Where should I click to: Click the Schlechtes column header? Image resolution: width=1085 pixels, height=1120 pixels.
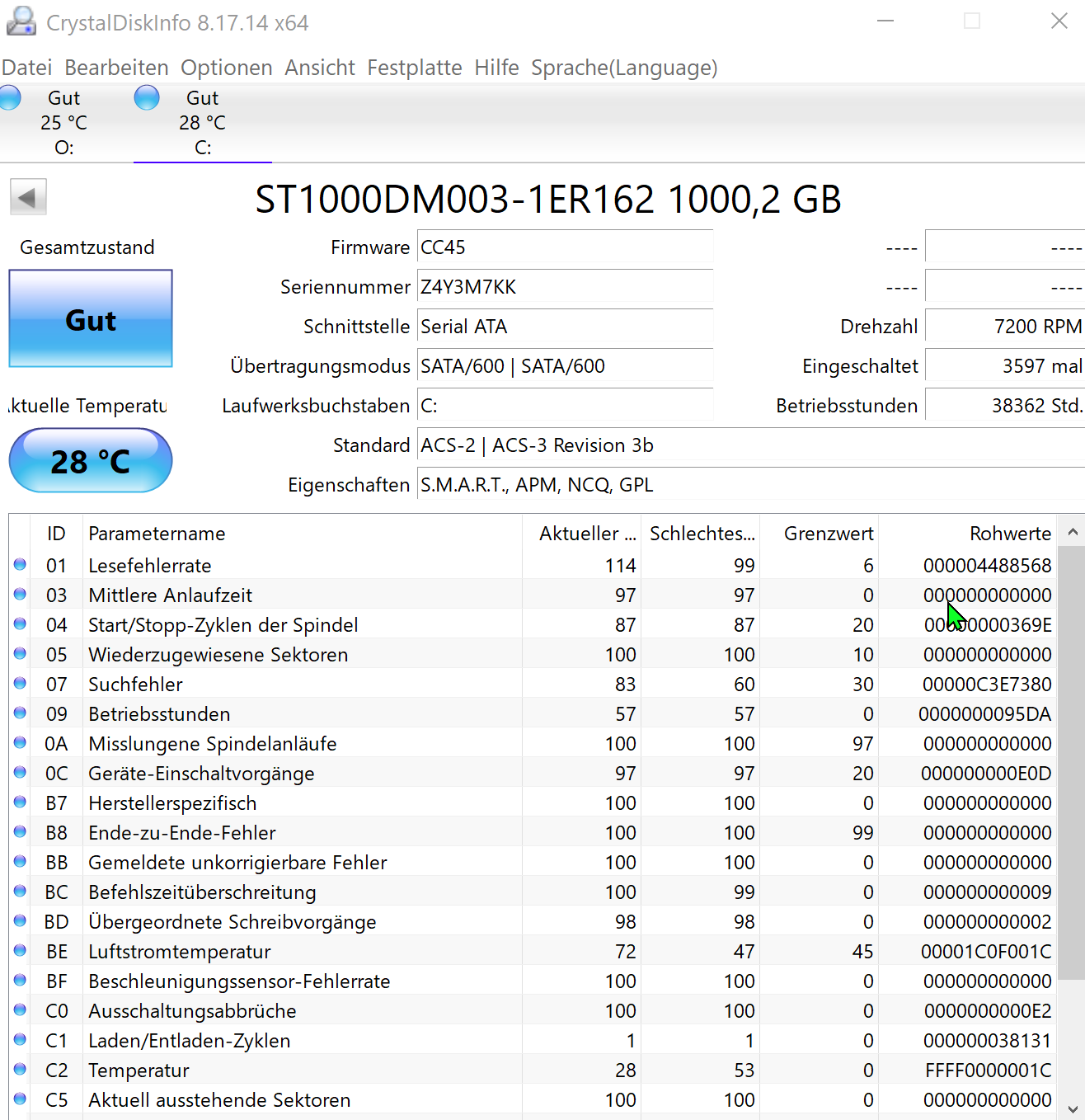[x=700, y=534]
